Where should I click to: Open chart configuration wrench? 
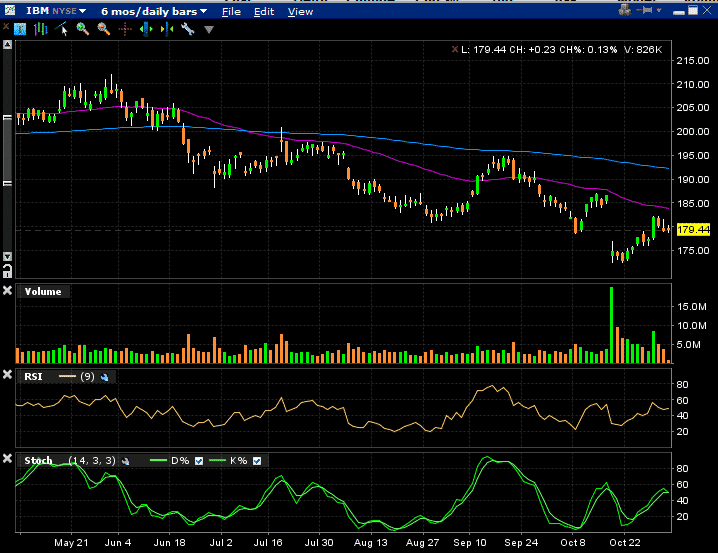pos(188,29)
